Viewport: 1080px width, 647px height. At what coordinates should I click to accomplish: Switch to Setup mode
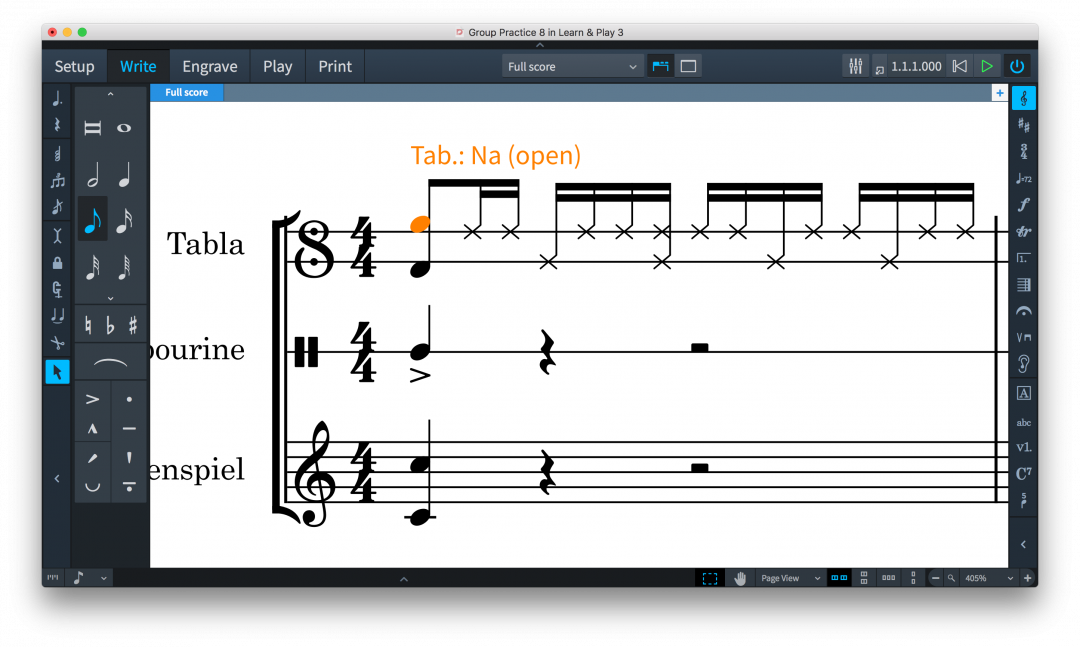point(74,67)
